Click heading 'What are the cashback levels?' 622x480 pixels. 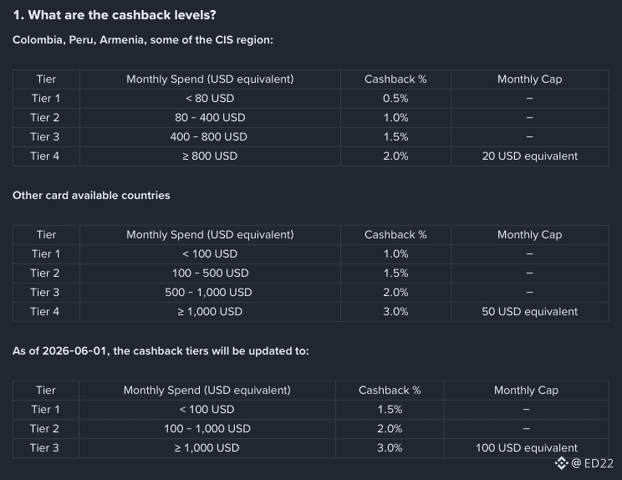click(115, 15)
